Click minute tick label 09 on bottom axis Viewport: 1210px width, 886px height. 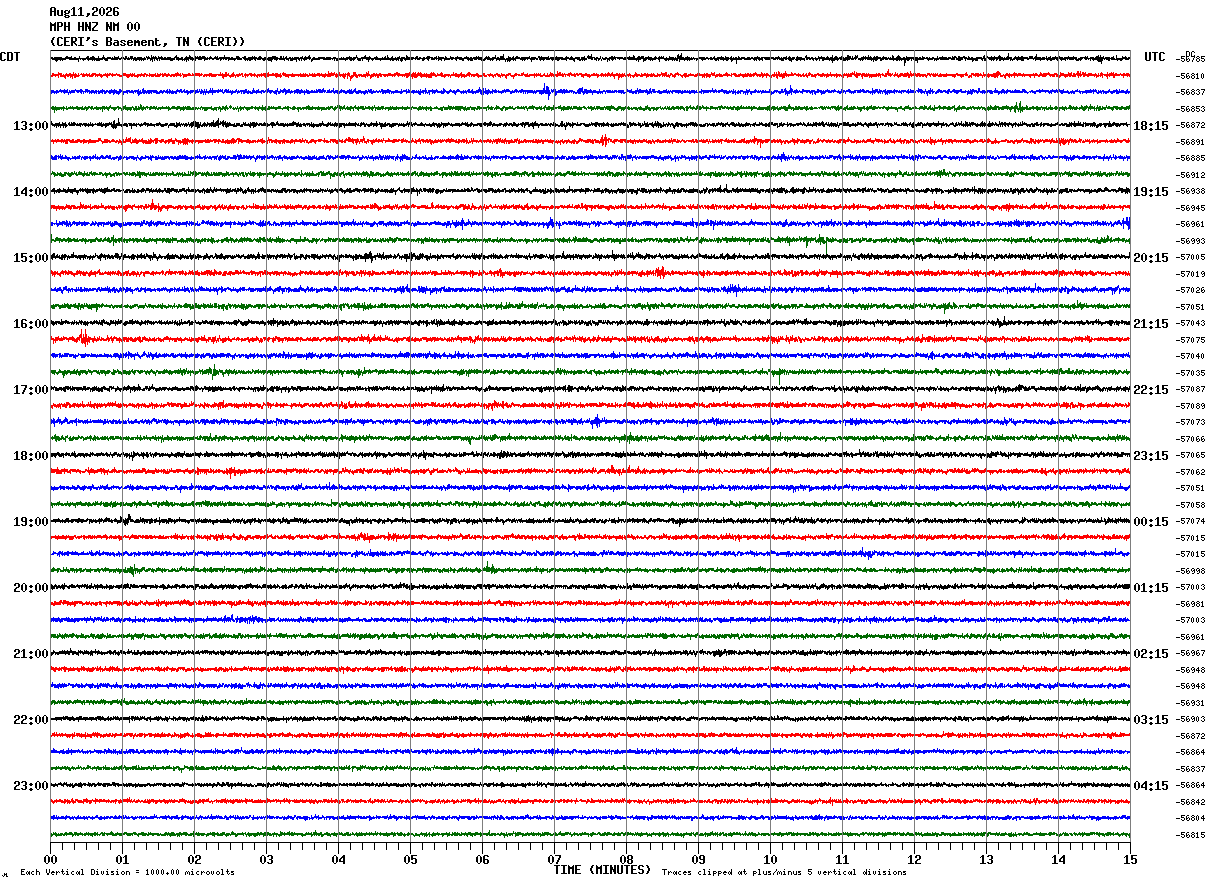coord(698,860)
